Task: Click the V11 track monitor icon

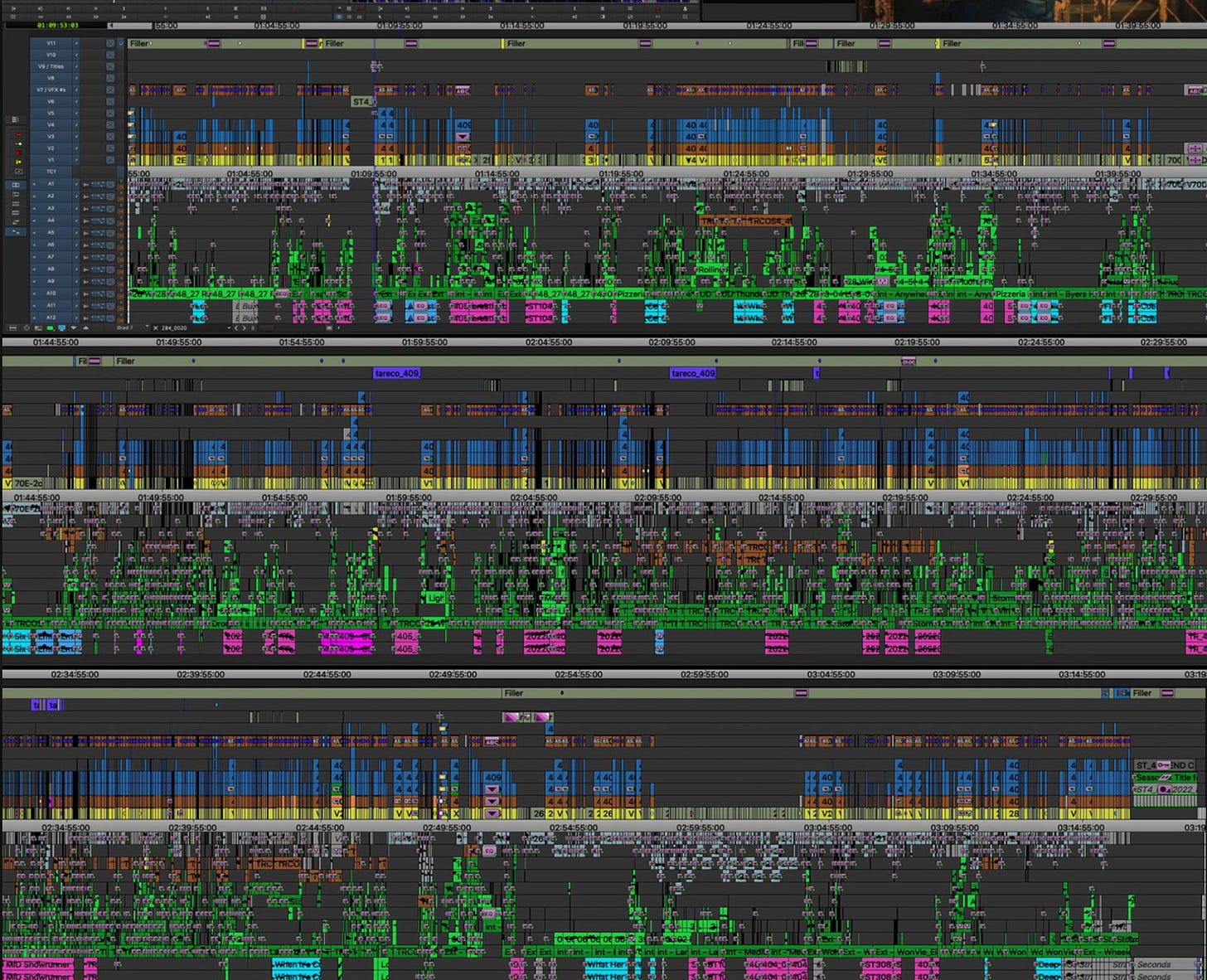Action: [110, 43]
